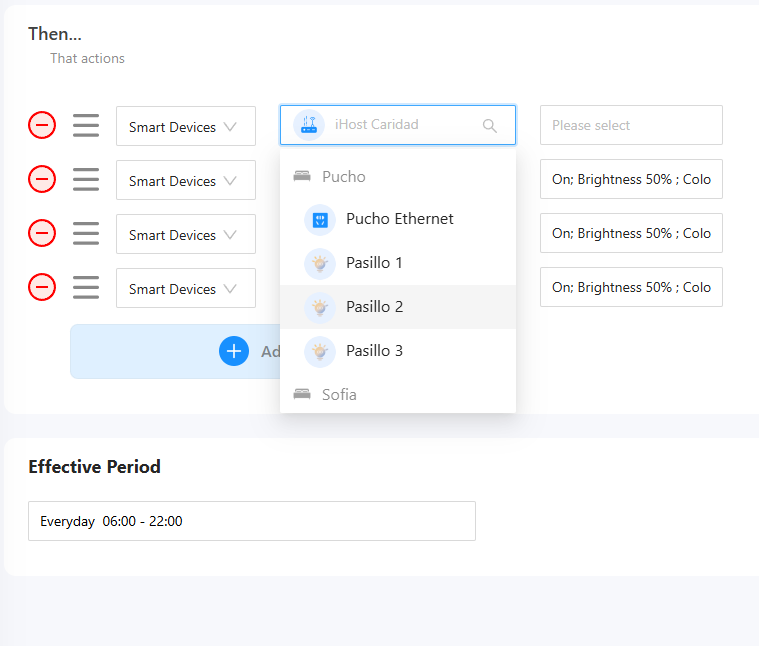This screenshot has height=646, width=759.
Task: Click the red minus on second action row
Action: point(42,179)
